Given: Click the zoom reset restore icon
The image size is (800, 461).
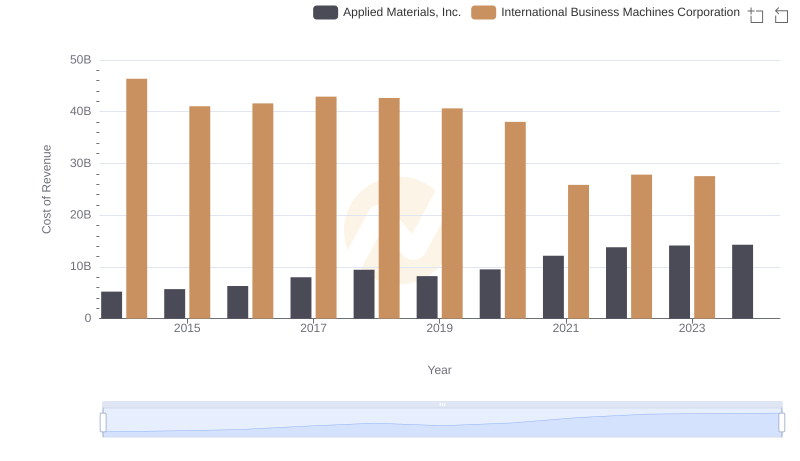Looking at the screenshot, I should 781,15.
